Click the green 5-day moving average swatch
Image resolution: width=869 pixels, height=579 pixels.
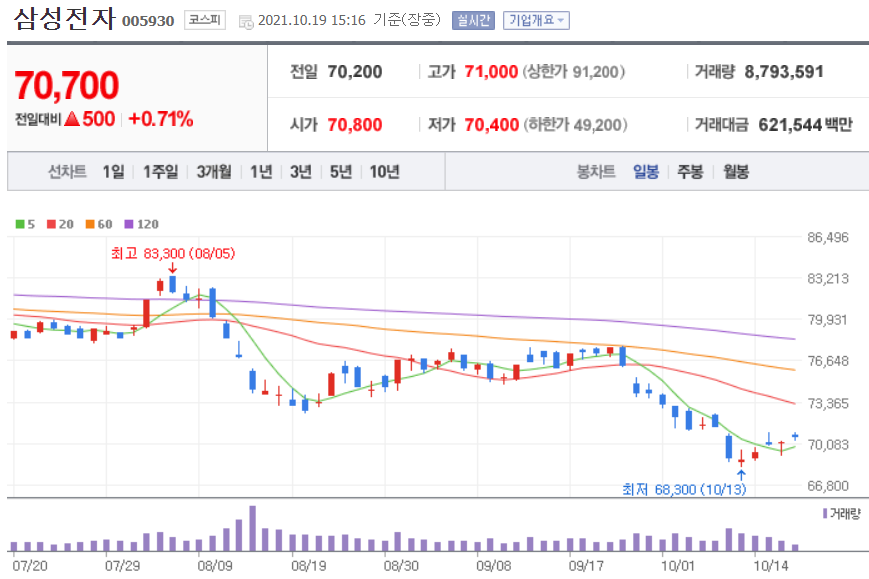pos(20,224)
